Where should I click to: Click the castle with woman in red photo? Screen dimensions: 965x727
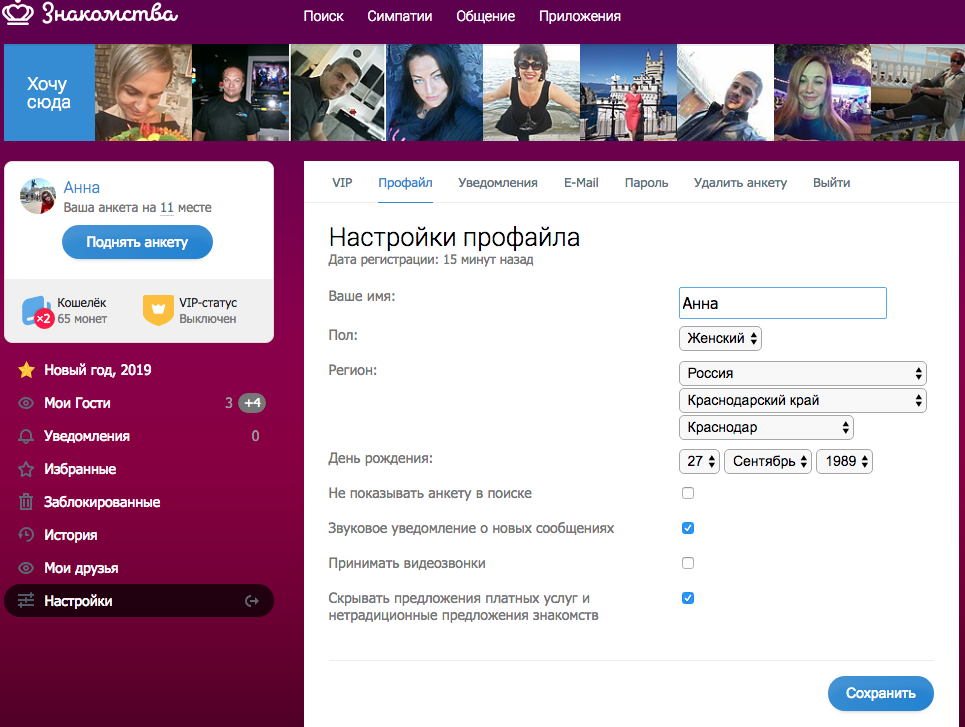(628, 92)
